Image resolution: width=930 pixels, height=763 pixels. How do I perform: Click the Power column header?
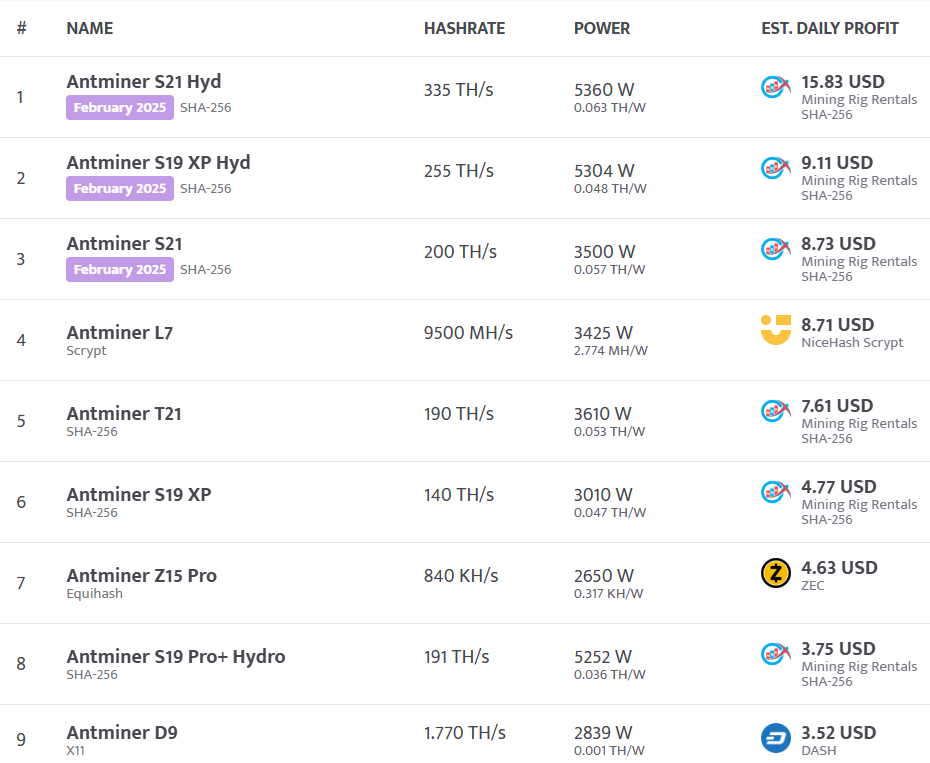[602, 28]
